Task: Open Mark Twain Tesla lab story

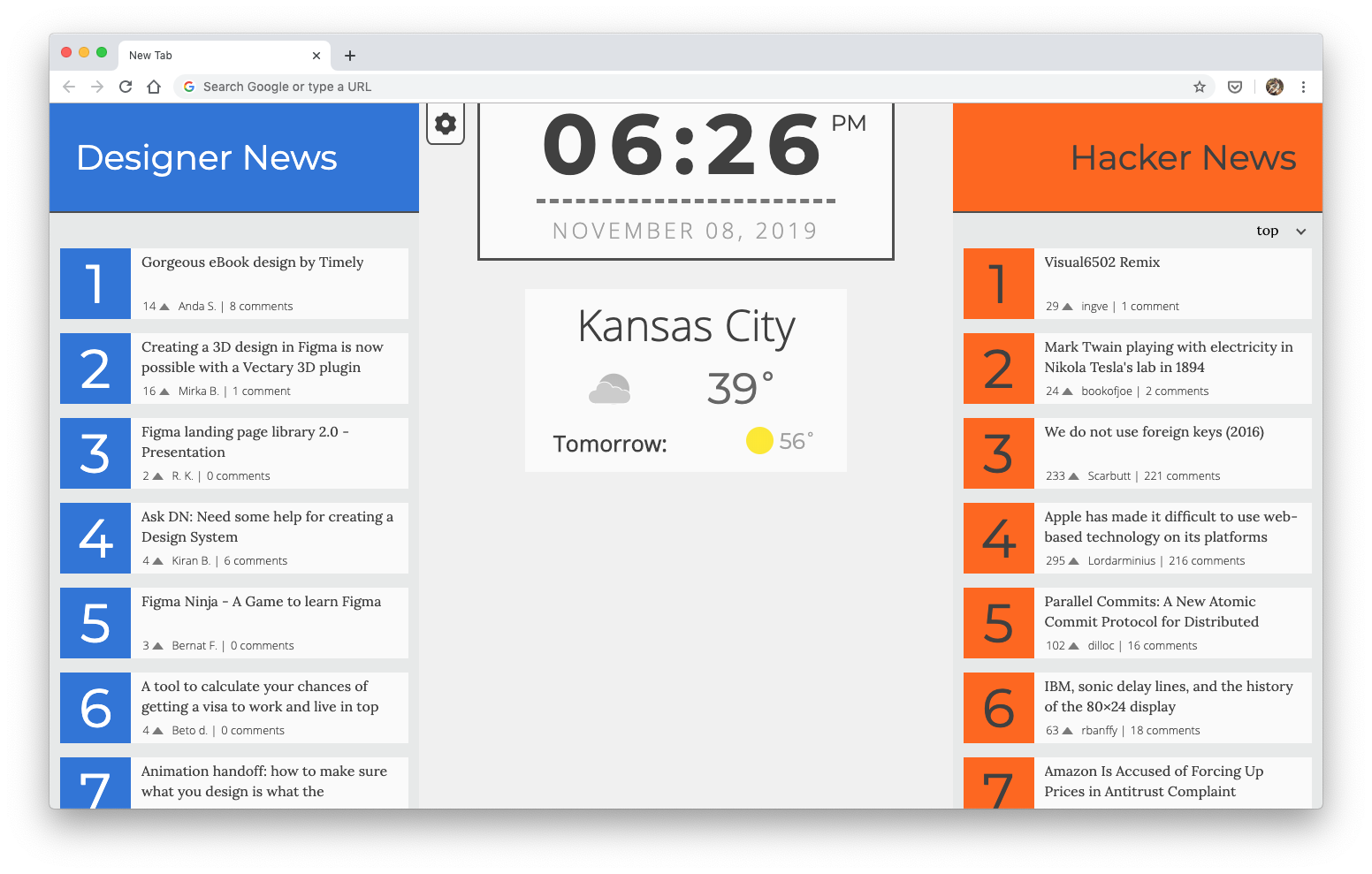Action: coord(1169,357)
